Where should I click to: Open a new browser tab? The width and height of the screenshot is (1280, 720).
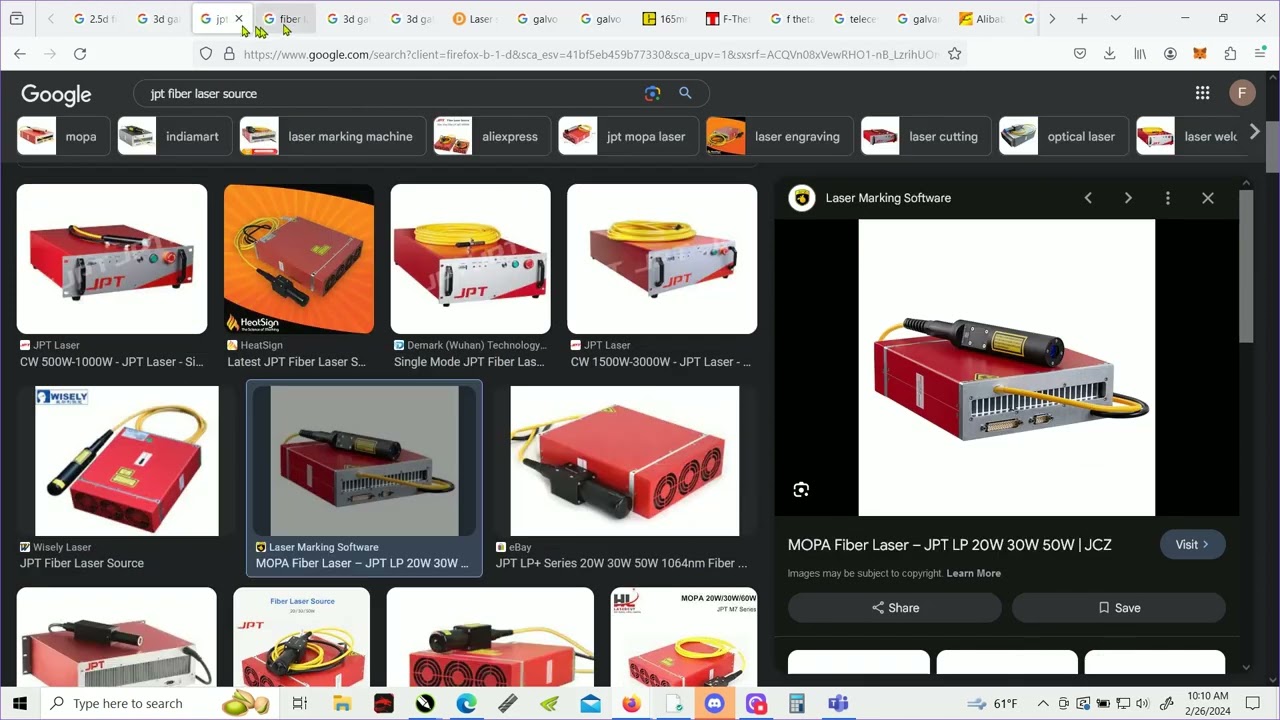coord(1082,18)
